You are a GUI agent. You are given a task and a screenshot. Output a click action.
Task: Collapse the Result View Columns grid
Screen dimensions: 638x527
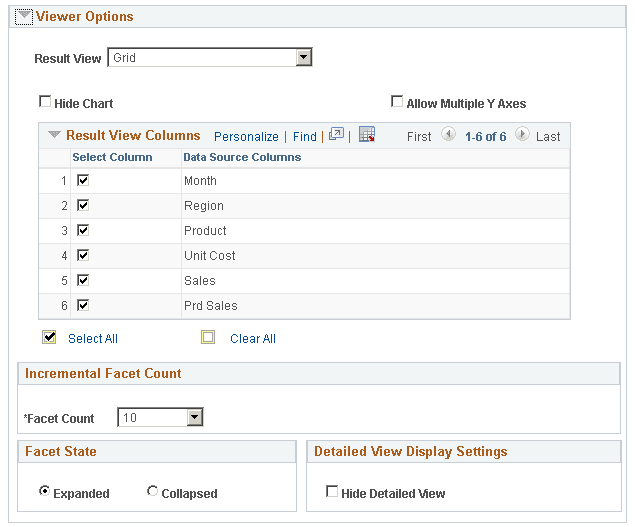click(x=54, y=135)
